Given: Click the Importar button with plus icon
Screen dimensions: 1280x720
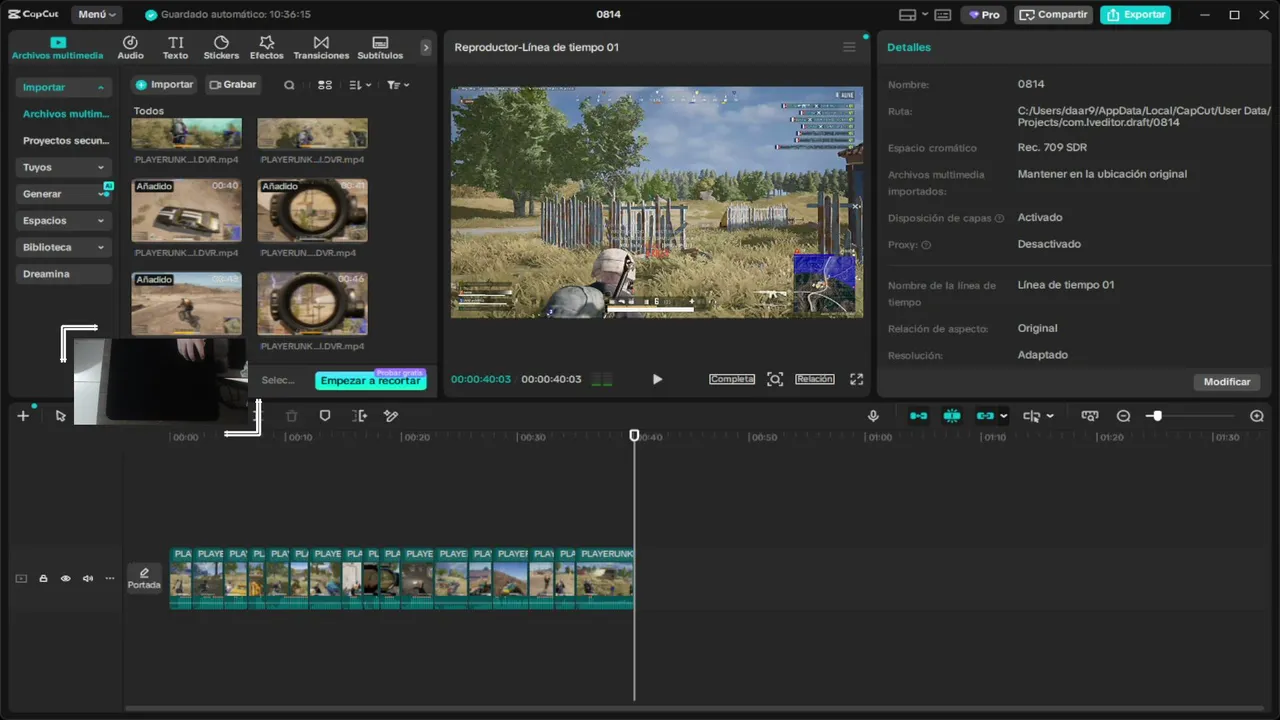Looking at the screenshot, I should tap(164, 85).
